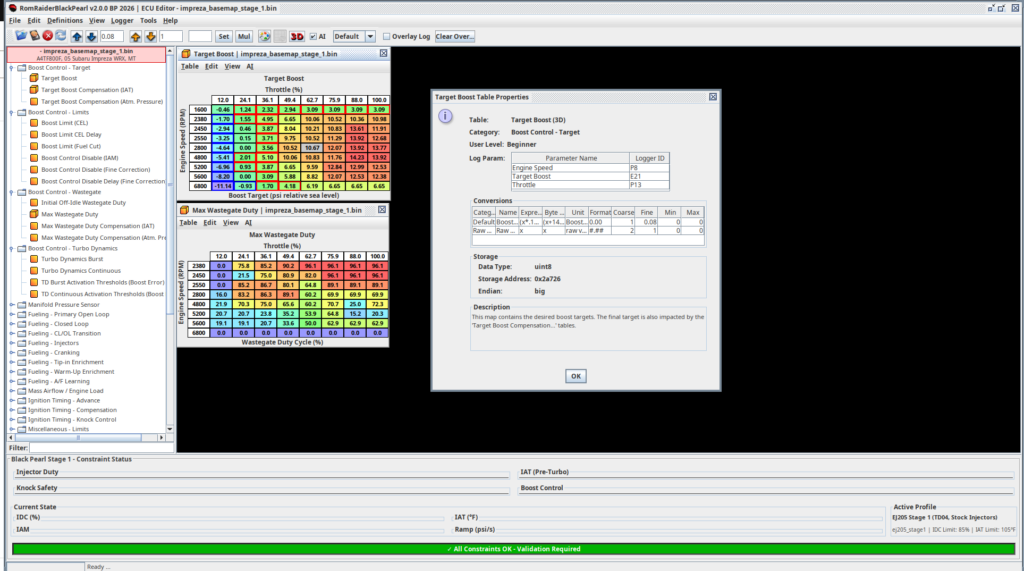
Task: Click the Filter text field below the tree
Action: (98, 448)
